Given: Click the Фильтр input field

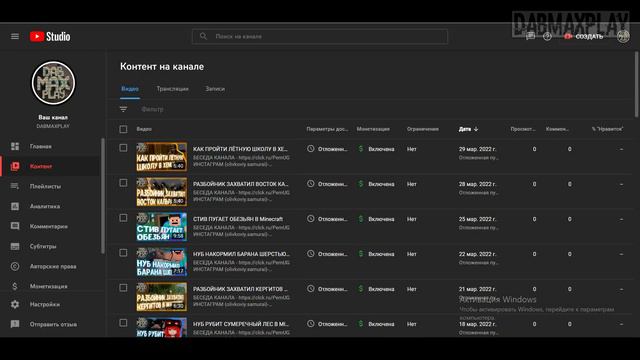Looking at the screenshot, I should pyautogui.click(x=152, y=109).
